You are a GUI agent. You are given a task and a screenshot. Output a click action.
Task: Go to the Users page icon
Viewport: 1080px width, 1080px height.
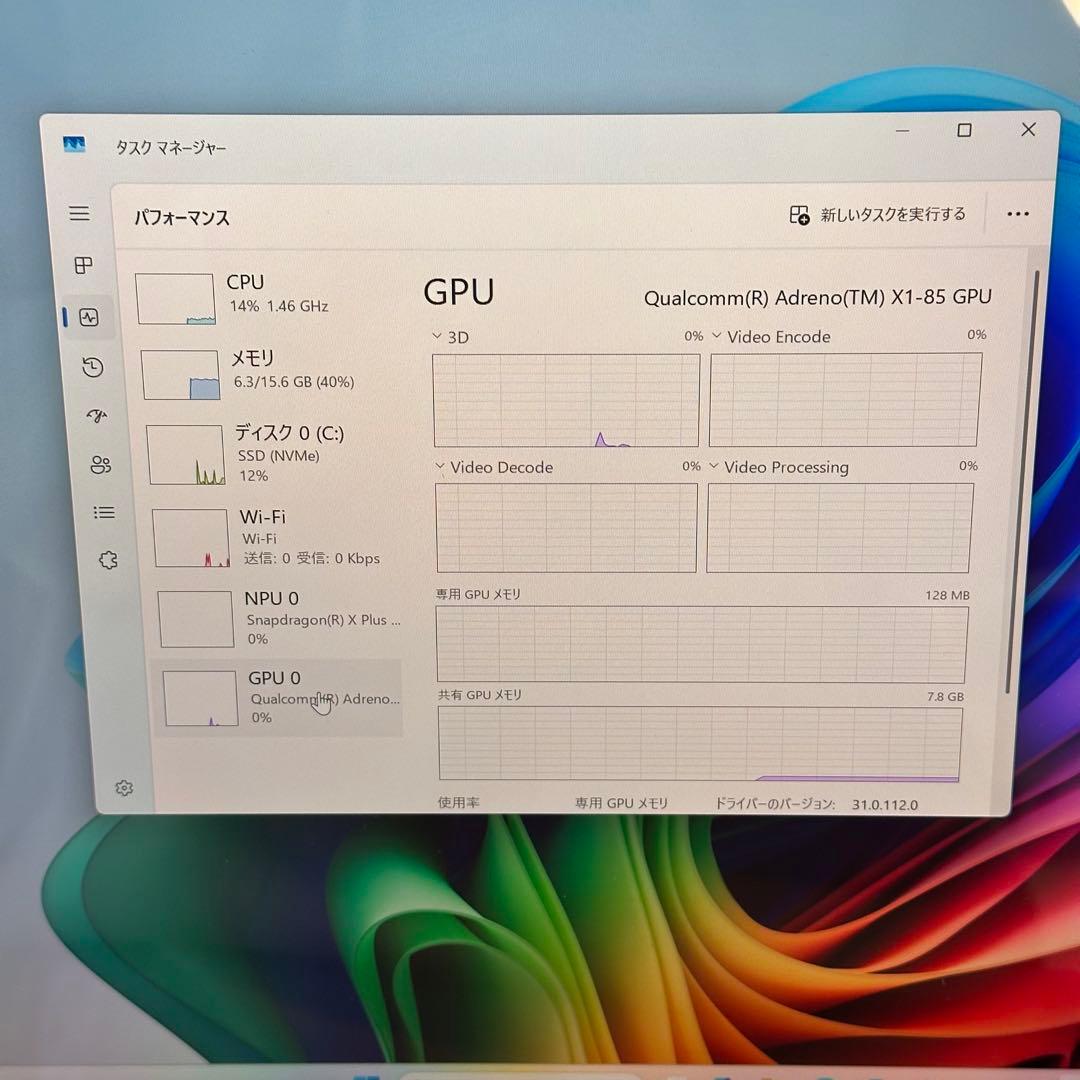(x=100, y=464)
